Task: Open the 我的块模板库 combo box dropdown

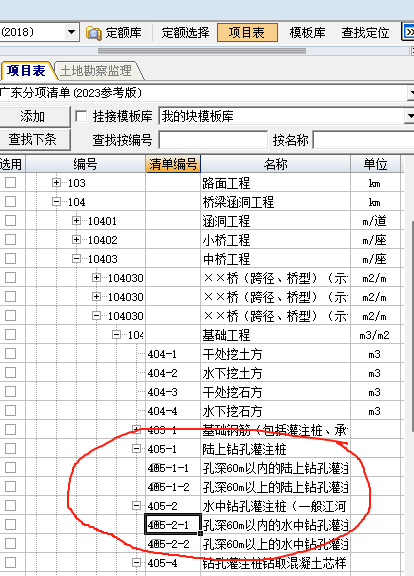Action: 410,116
